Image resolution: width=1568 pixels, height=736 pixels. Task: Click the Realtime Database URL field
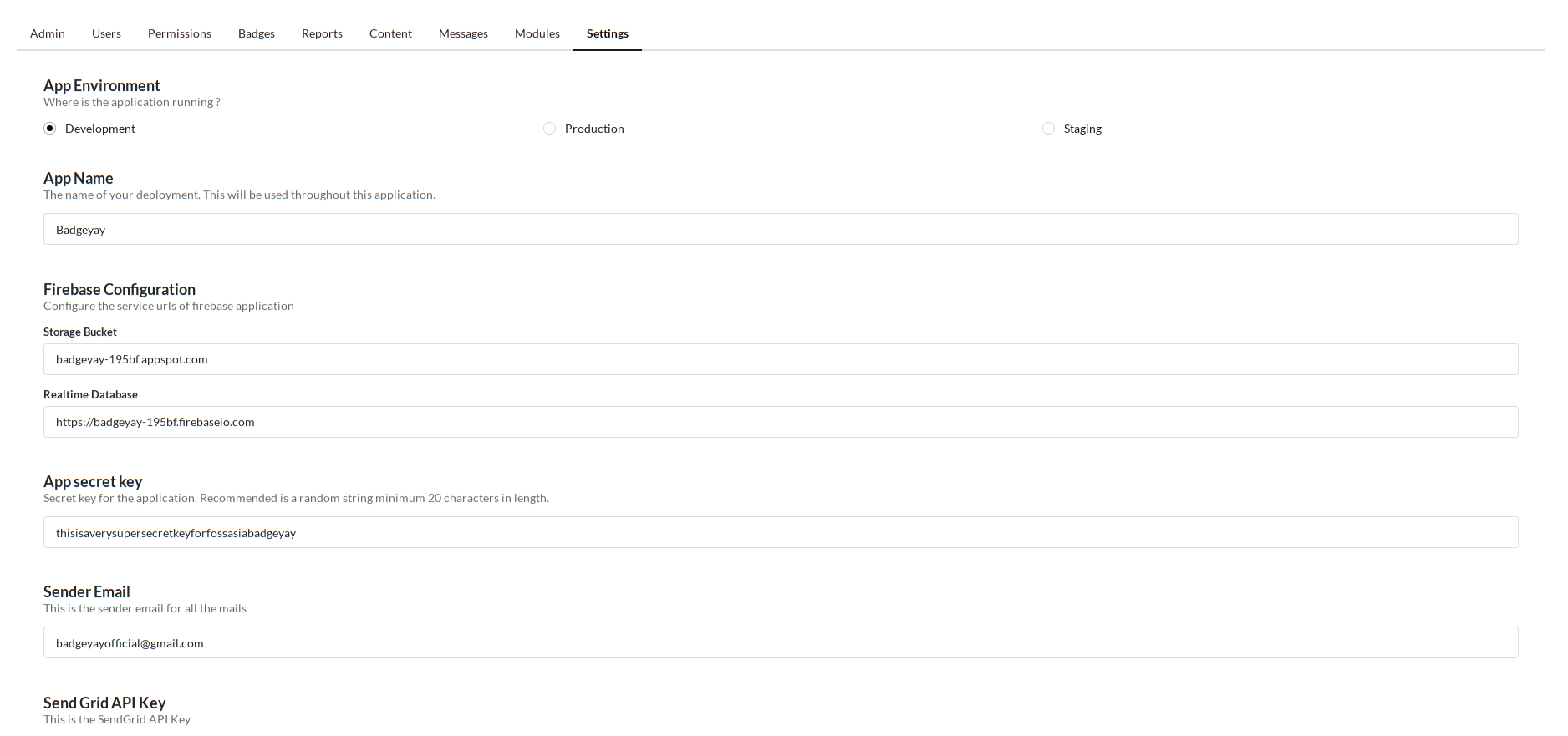pyautogui.click(x=781, y=422)
